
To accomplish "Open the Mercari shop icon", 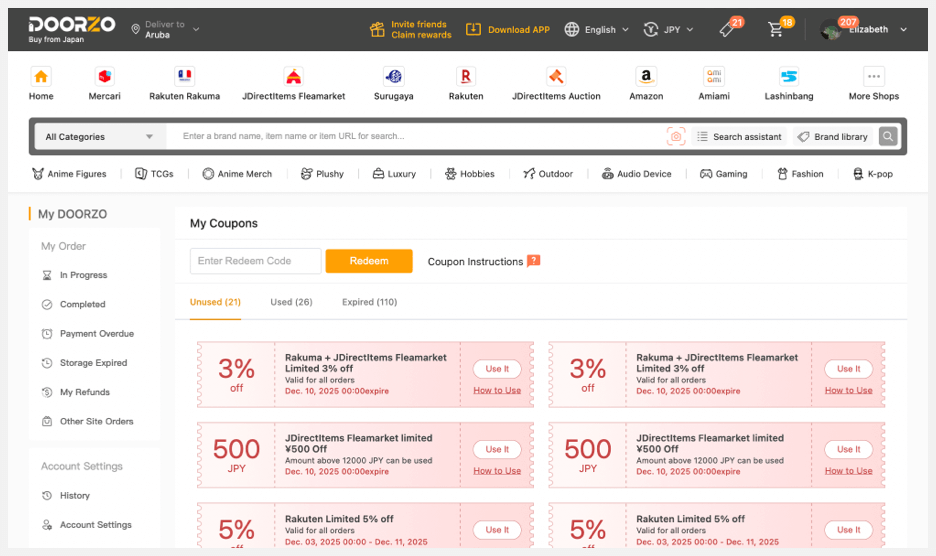I will coord(104,76).
